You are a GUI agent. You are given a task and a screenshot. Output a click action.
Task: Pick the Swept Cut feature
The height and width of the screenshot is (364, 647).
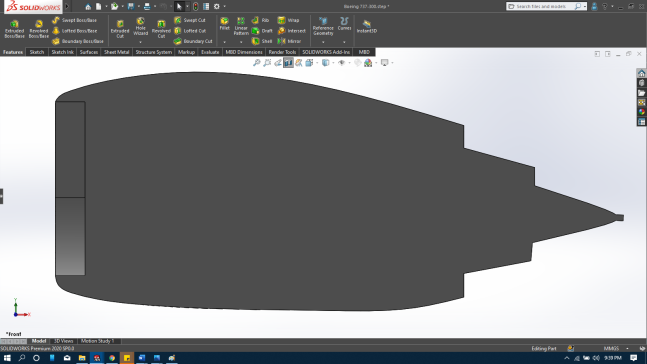coord(190,20)
